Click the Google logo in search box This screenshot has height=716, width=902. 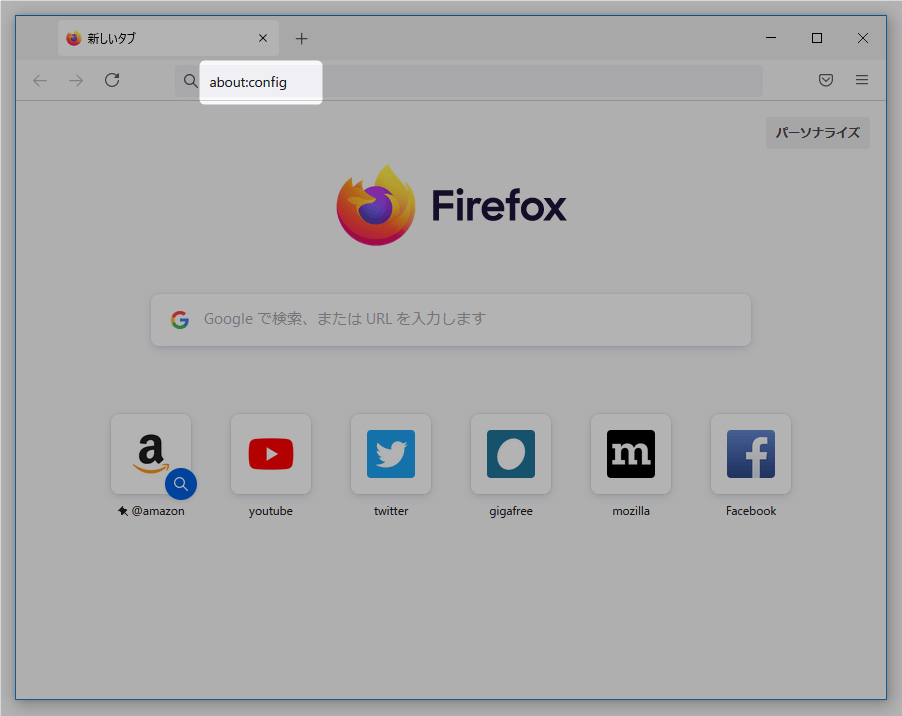tap(180, 320)
